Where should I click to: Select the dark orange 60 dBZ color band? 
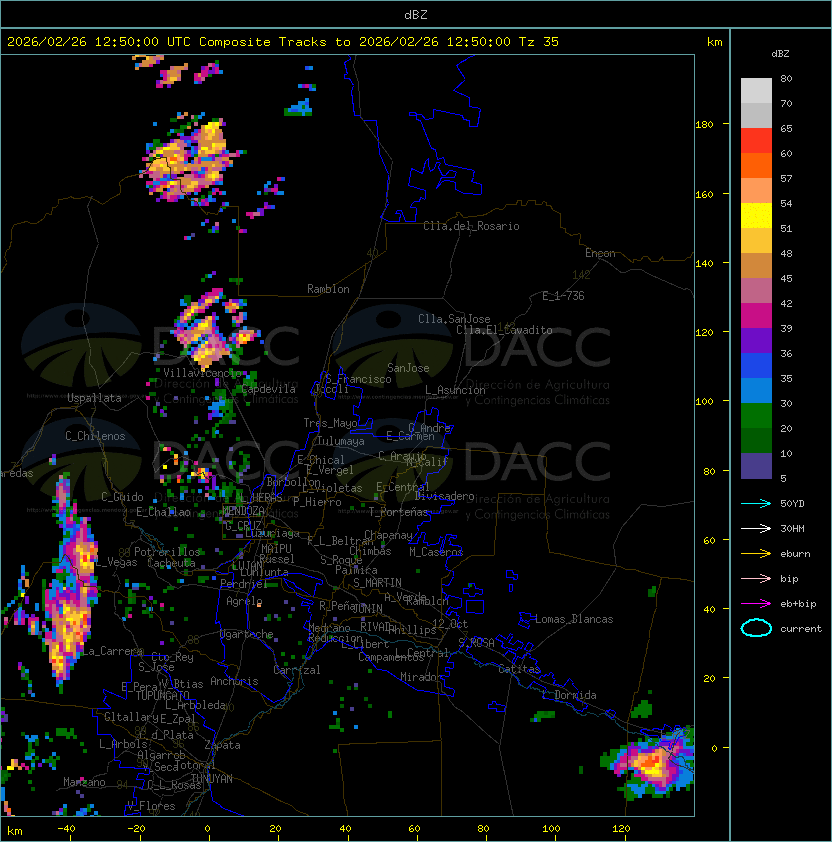pos(756,166)
